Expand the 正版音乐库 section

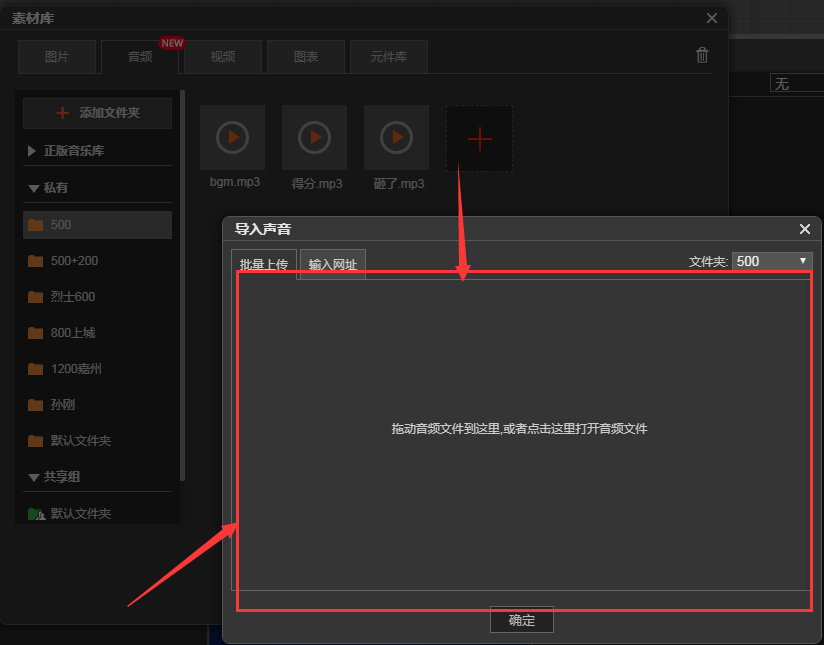click(x=32, y=151)
